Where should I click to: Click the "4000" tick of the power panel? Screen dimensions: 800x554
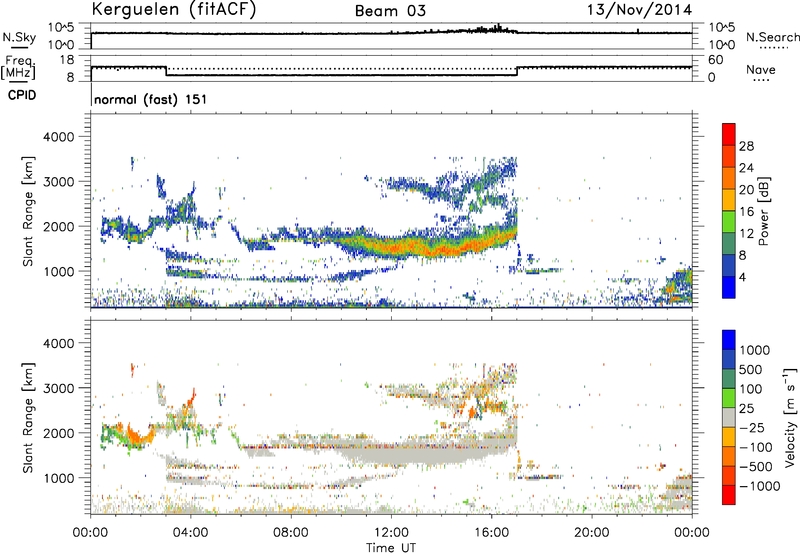pos(58,137)
